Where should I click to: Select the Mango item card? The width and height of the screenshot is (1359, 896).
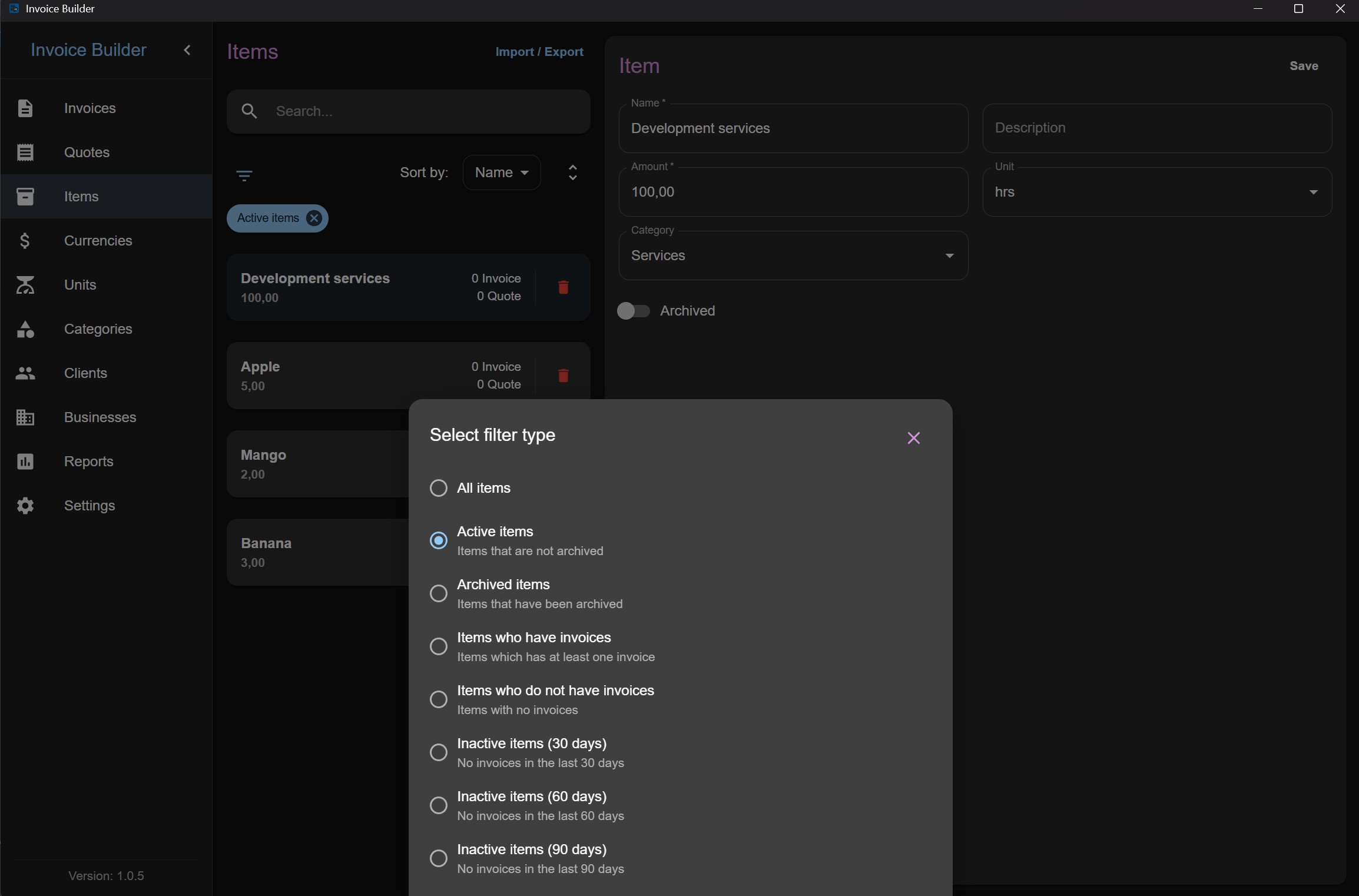[318, 464]
